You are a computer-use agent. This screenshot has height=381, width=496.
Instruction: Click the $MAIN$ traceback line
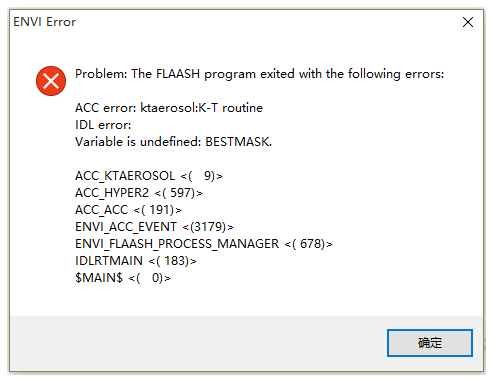point(123,278)
